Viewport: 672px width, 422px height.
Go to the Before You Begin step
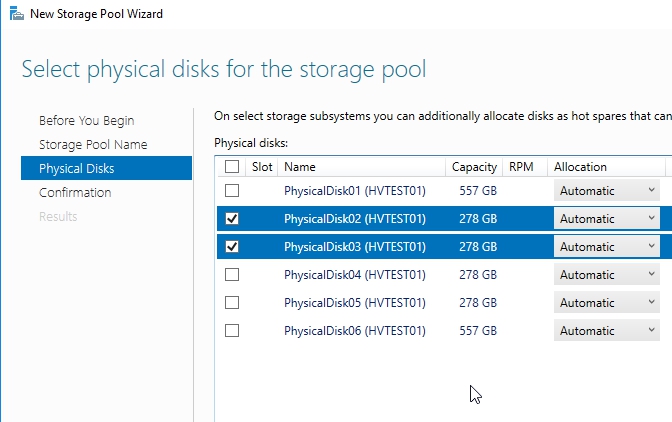[x=87, y=121]
